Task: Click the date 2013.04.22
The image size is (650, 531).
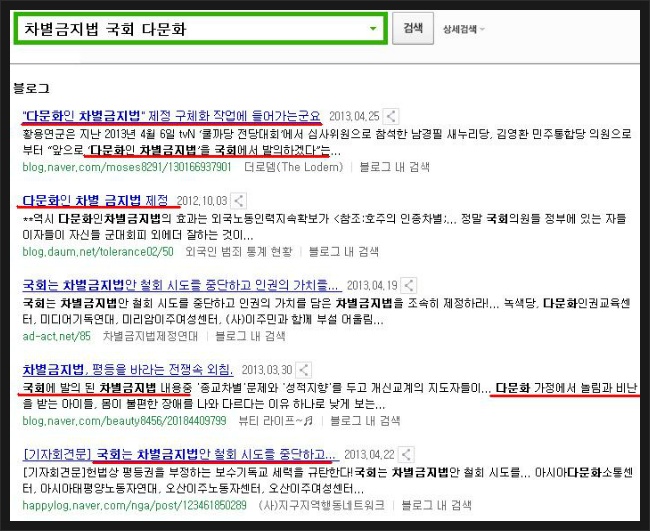Action: [x=369, y=454]
